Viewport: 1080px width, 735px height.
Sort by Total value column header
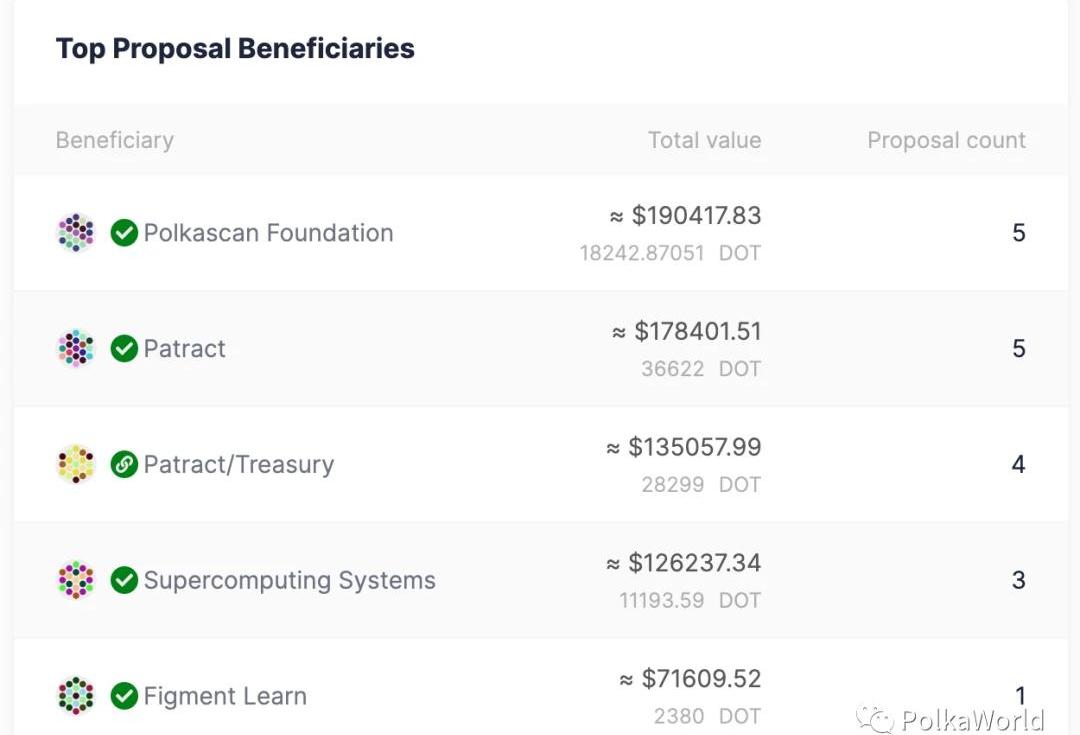click(x=705, y=140)
